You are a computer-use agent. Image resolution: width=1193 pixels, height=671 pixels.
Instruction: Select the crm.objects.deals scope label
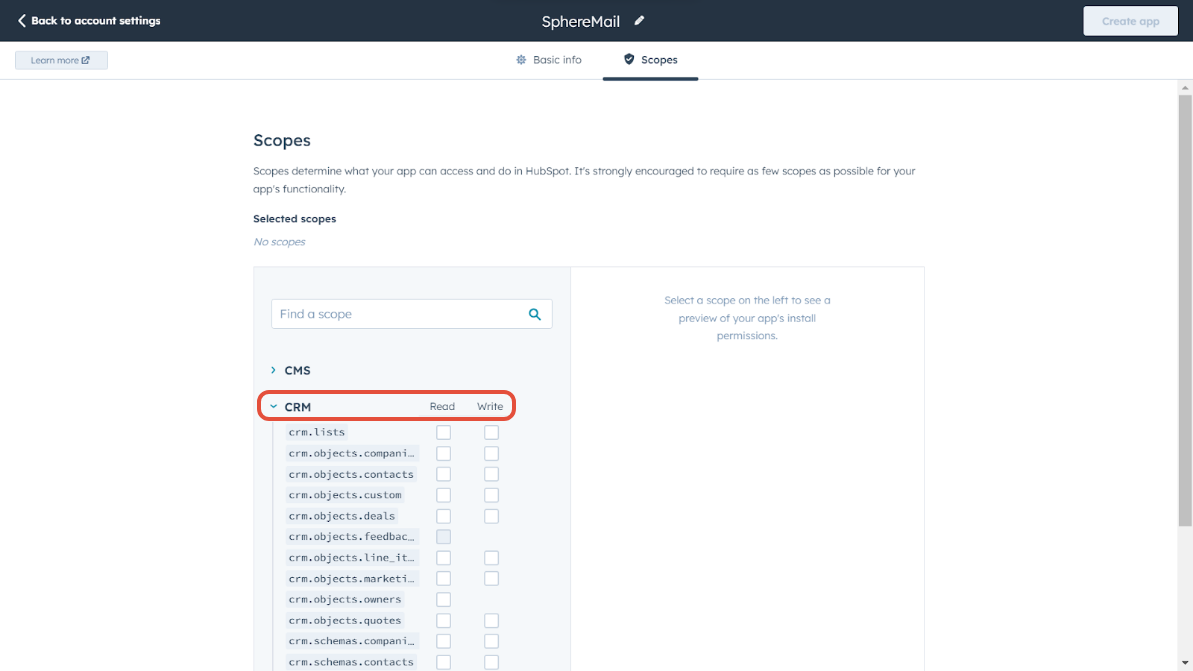342,516
